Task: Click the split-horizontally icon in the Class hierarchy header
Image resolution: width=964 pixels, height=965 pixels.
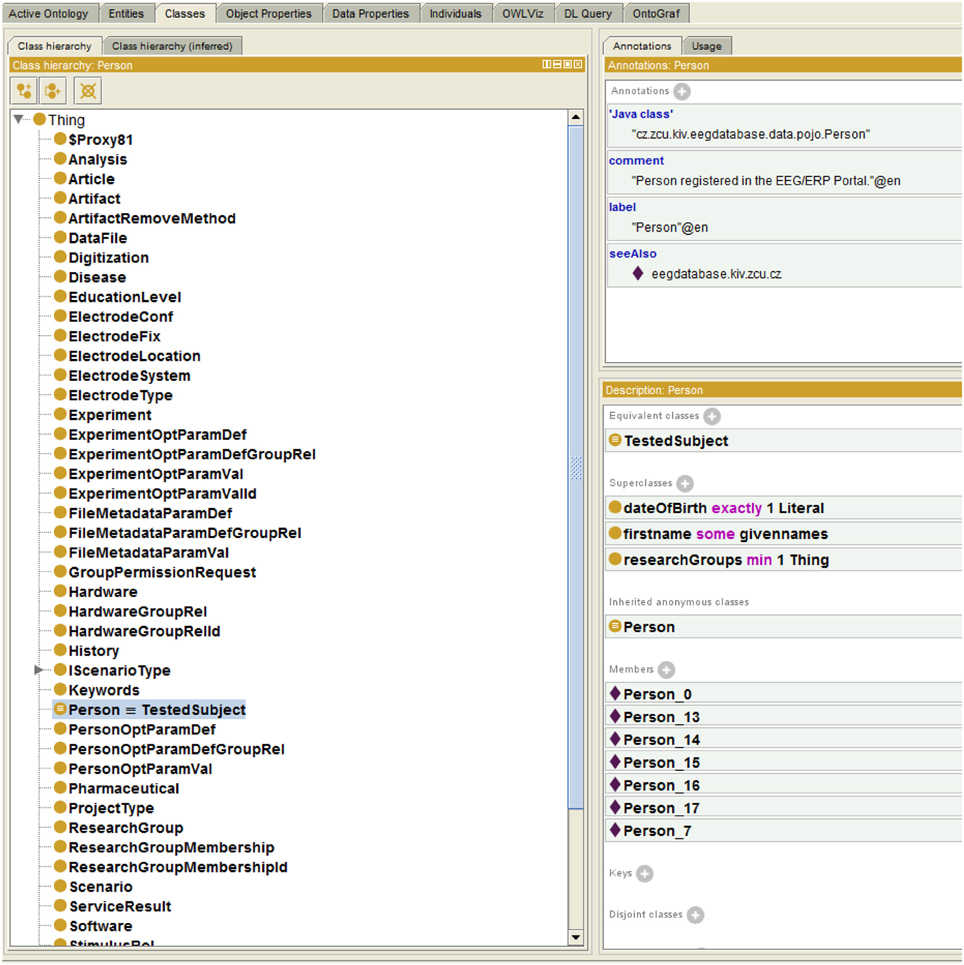Action: 547,64
